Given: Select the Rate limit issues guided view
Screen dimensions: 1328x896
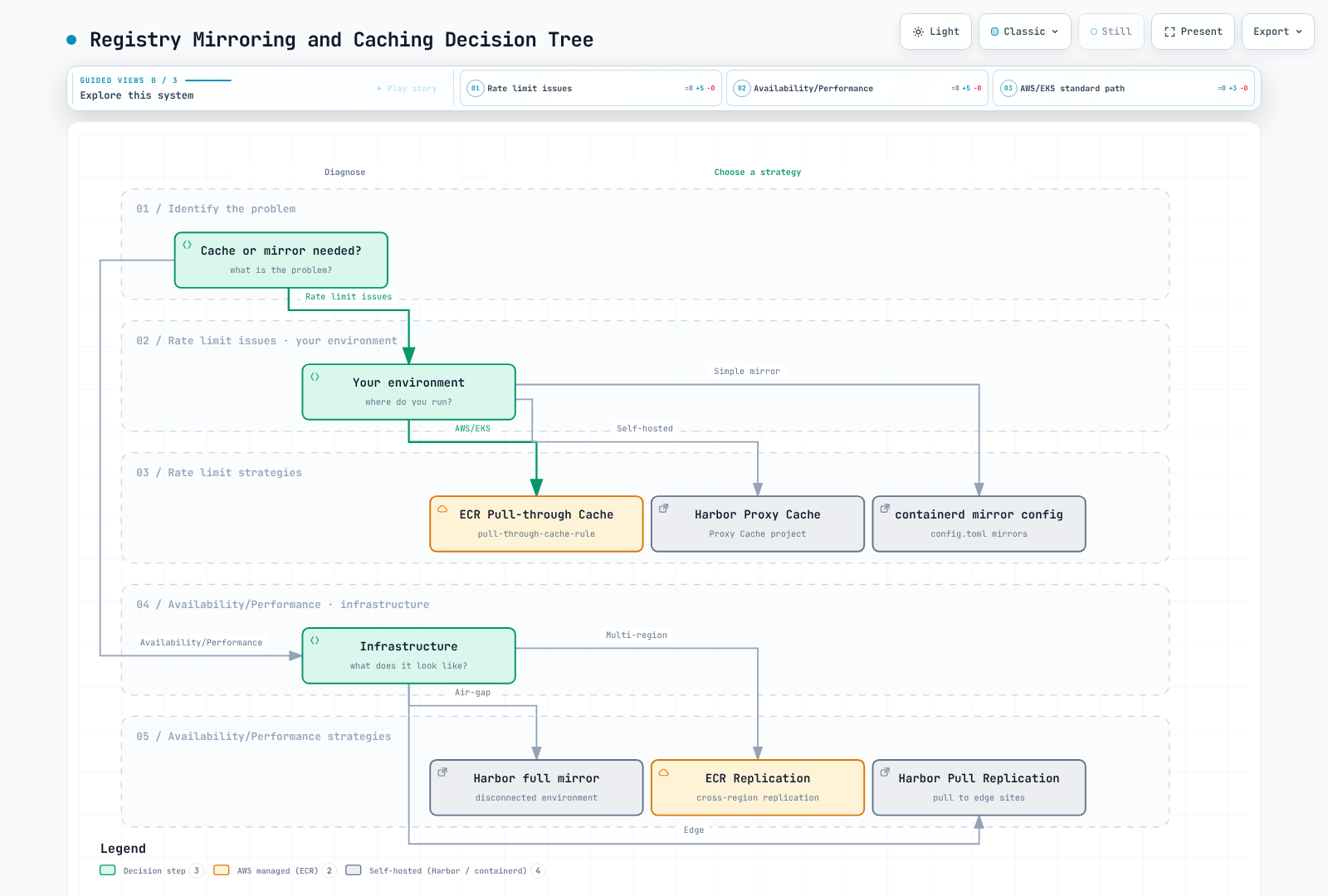Looking at the screenshot, I should (x=591, y=88).
